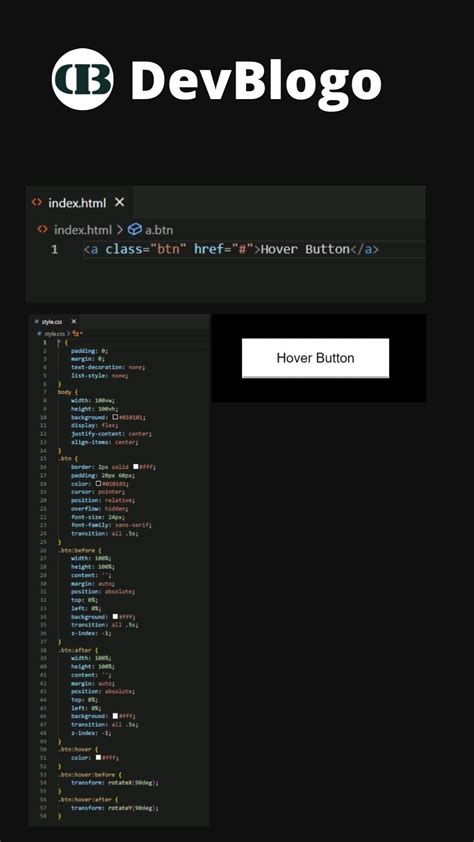
Task: Click the cube symbol icon beside a.btn
Action: (135, 230)
